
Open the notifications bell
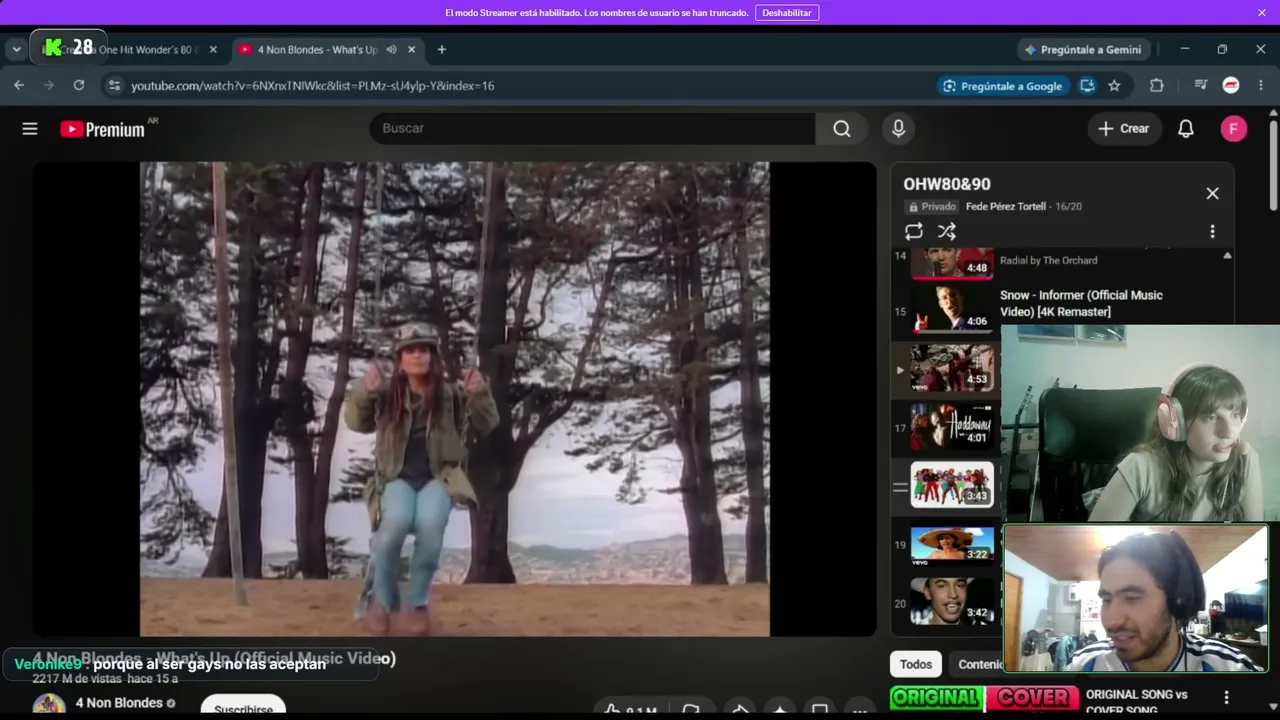pyautogui.click(x=1186, y=129)
